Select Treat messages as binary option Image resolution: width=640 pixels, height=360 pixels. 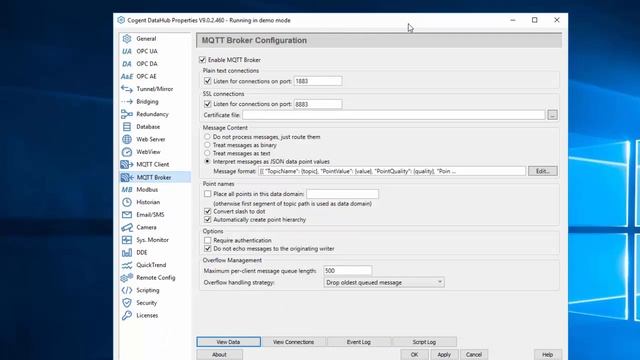pyautogui.click(x=207, y=145)
